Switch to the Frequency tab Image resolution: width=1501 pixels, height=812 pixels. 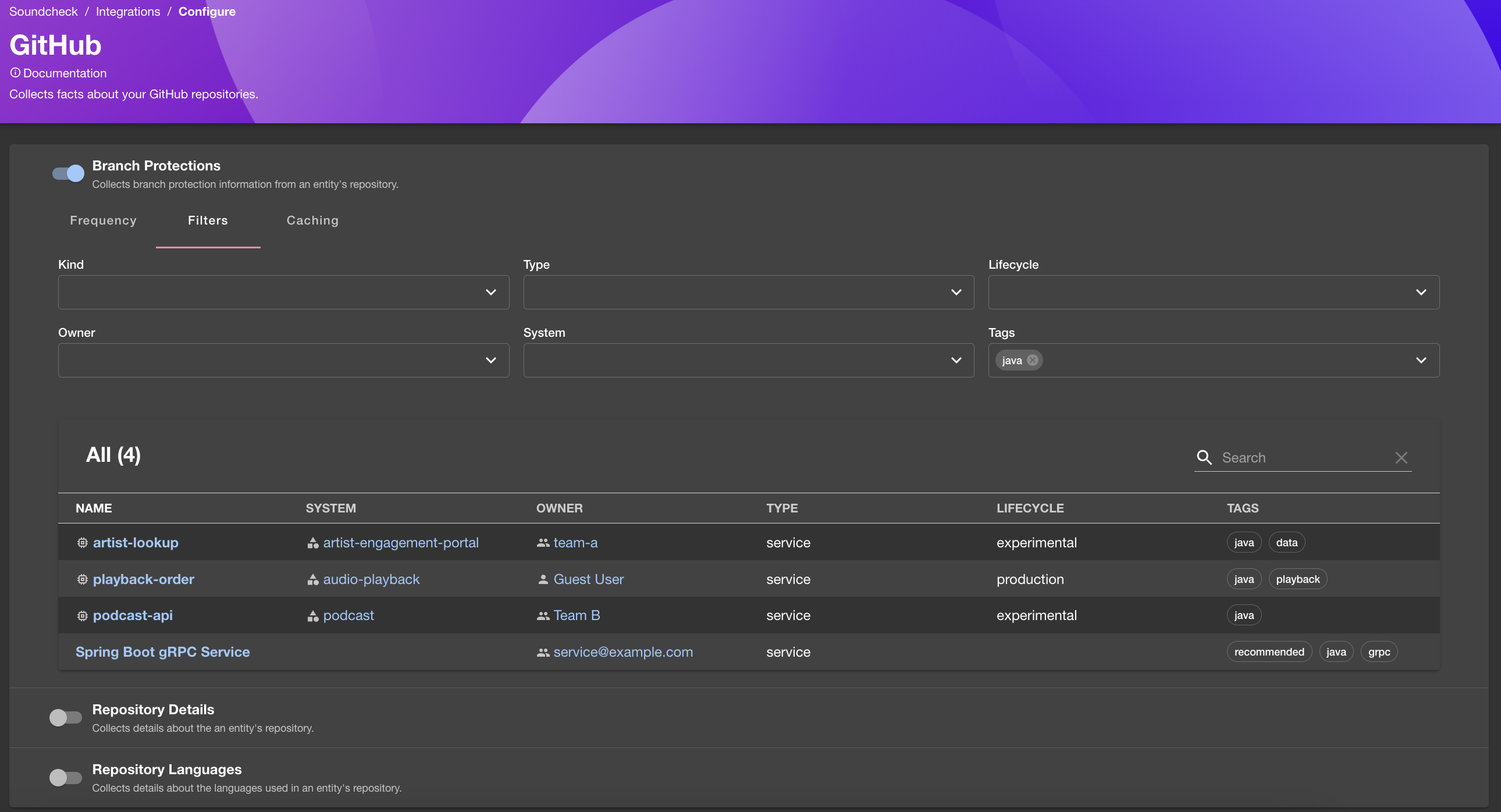(103, 221)
